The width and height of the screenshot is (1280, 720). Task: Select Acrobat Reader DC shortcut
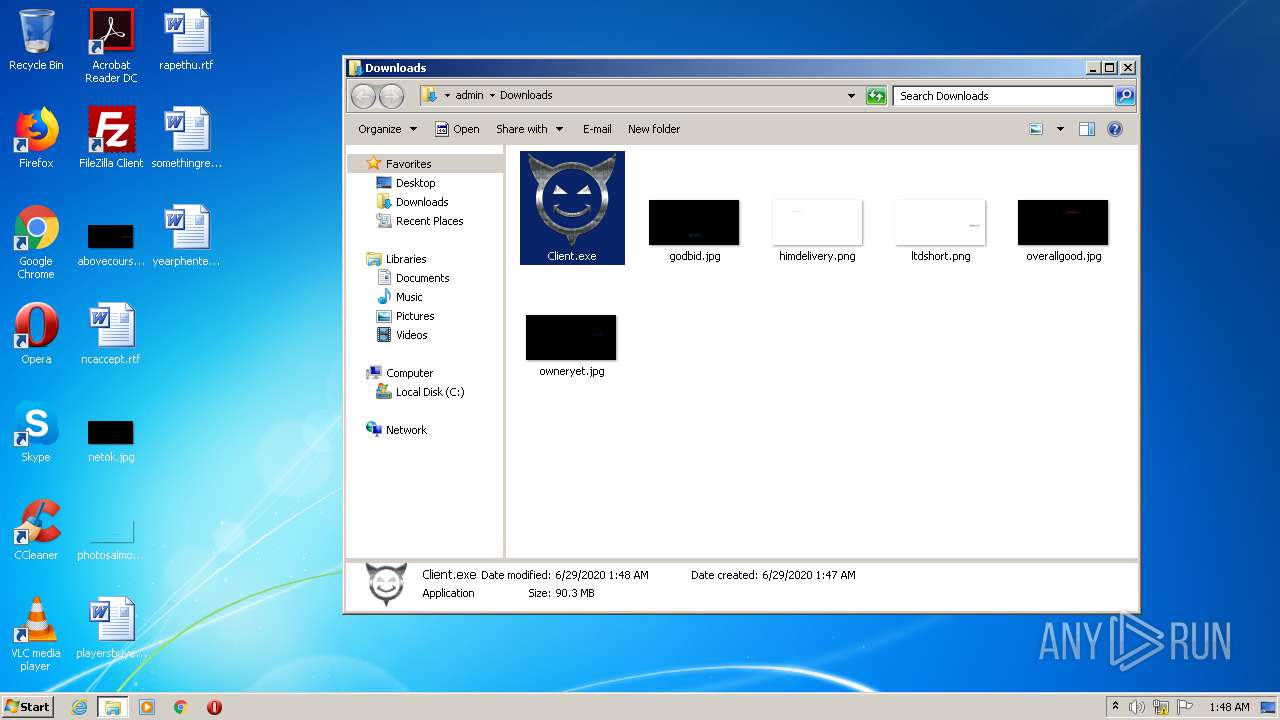click(x=111, y=46)
